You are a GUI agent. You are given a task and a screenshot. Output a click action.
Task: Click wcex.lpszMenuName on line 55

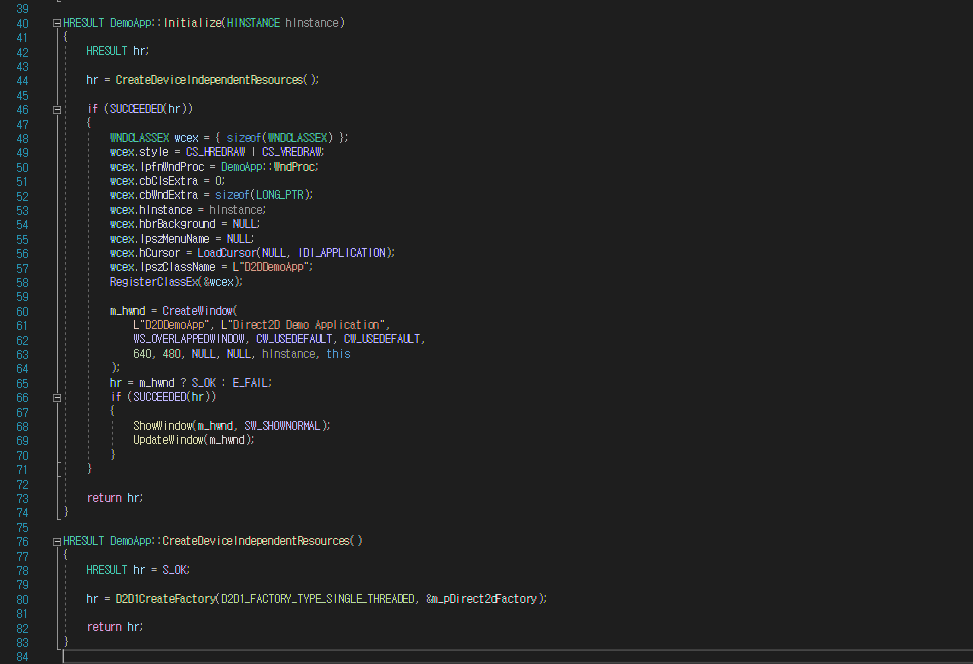click(159, 239)
